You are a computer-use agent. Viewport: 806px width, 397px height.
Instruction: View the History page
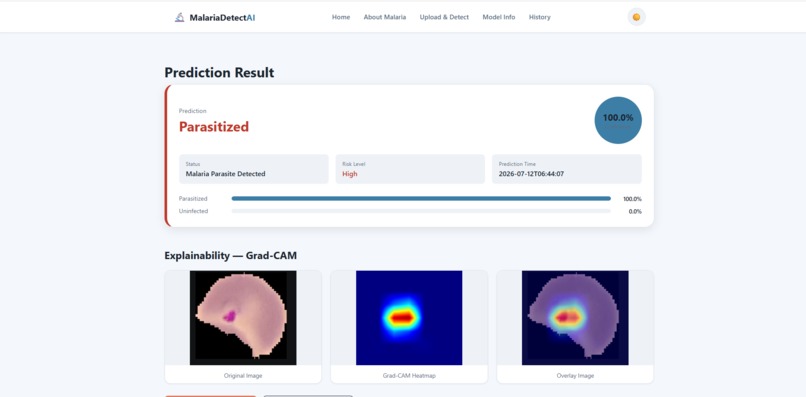[x=540, y=17]
